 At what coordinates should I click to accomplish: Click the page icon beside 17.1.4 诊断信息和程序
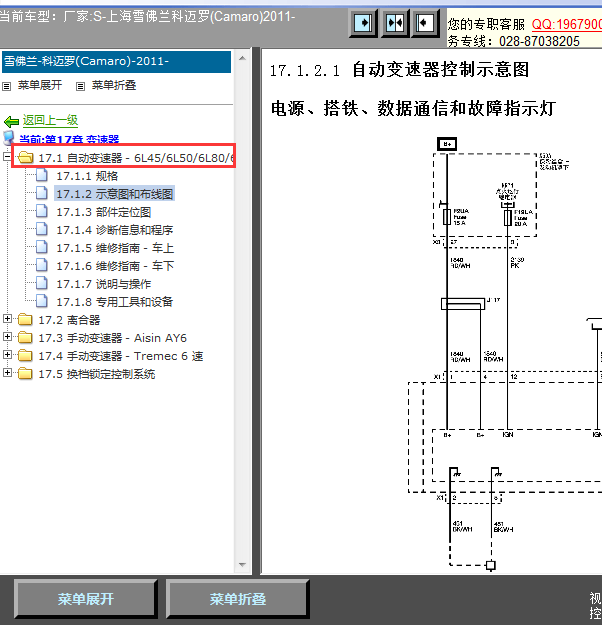(x=42, y=229)
